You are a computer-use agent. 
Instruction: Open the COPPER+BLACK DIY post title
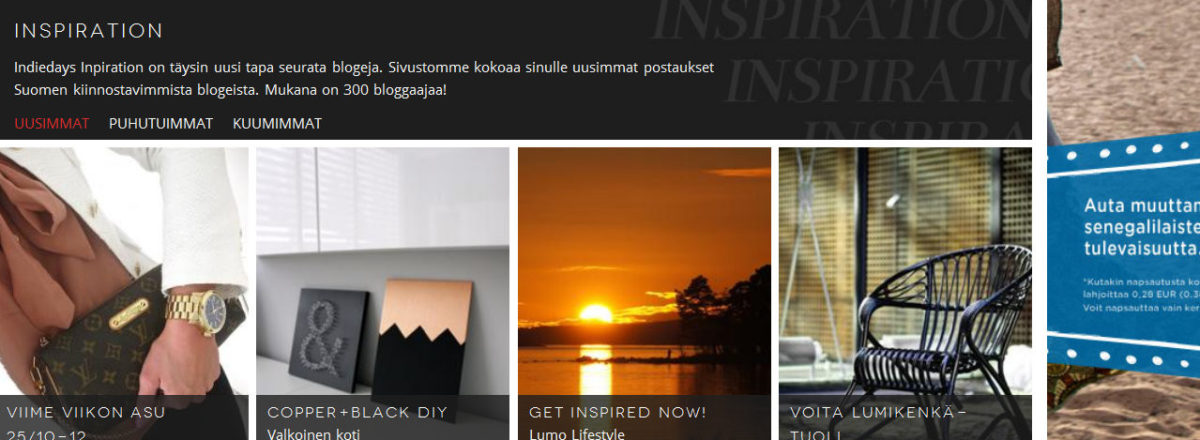tap(357, 412)
